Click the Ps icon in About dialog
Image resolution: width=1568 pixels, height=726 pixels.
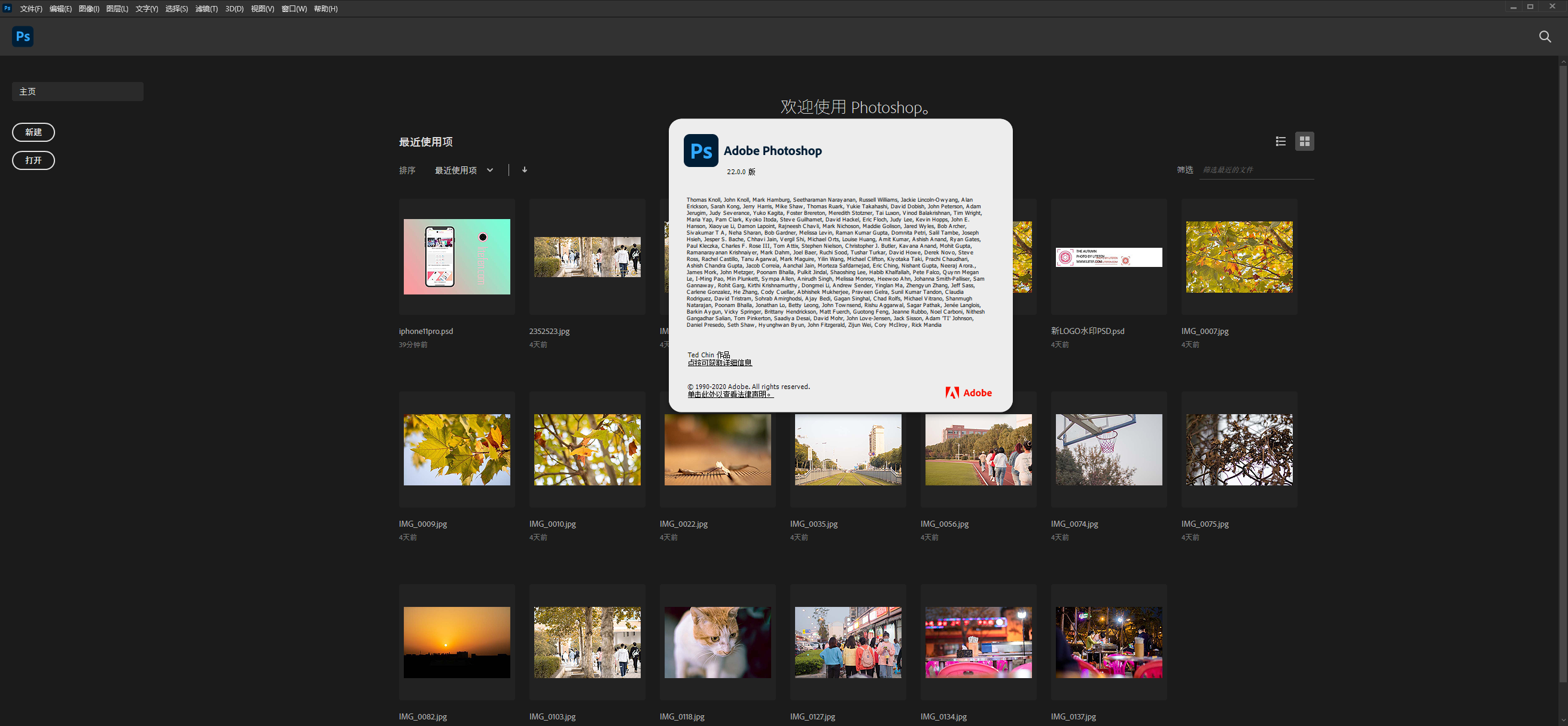[x=701, y=150]
